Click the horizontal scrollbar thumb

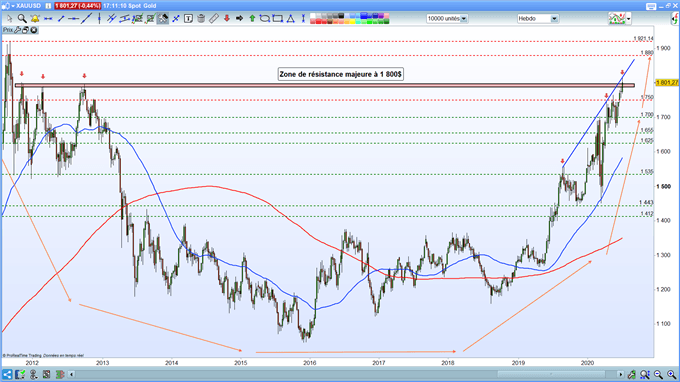click(551, 374)
